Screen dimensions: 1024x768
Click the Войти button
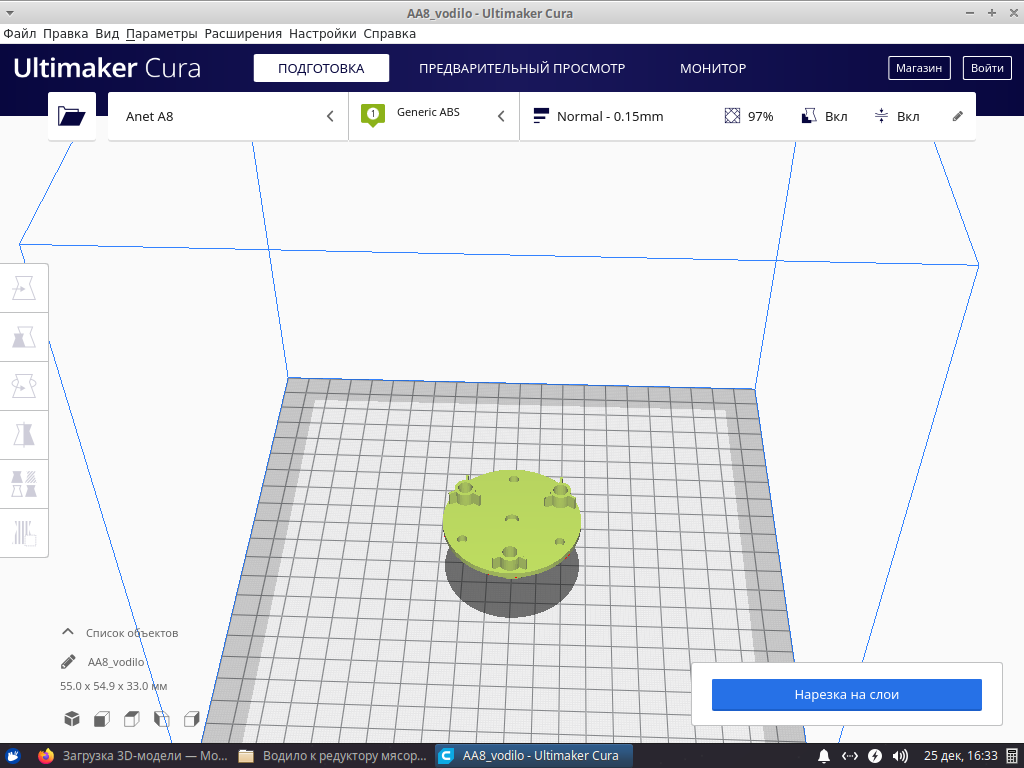pos(987,68)
